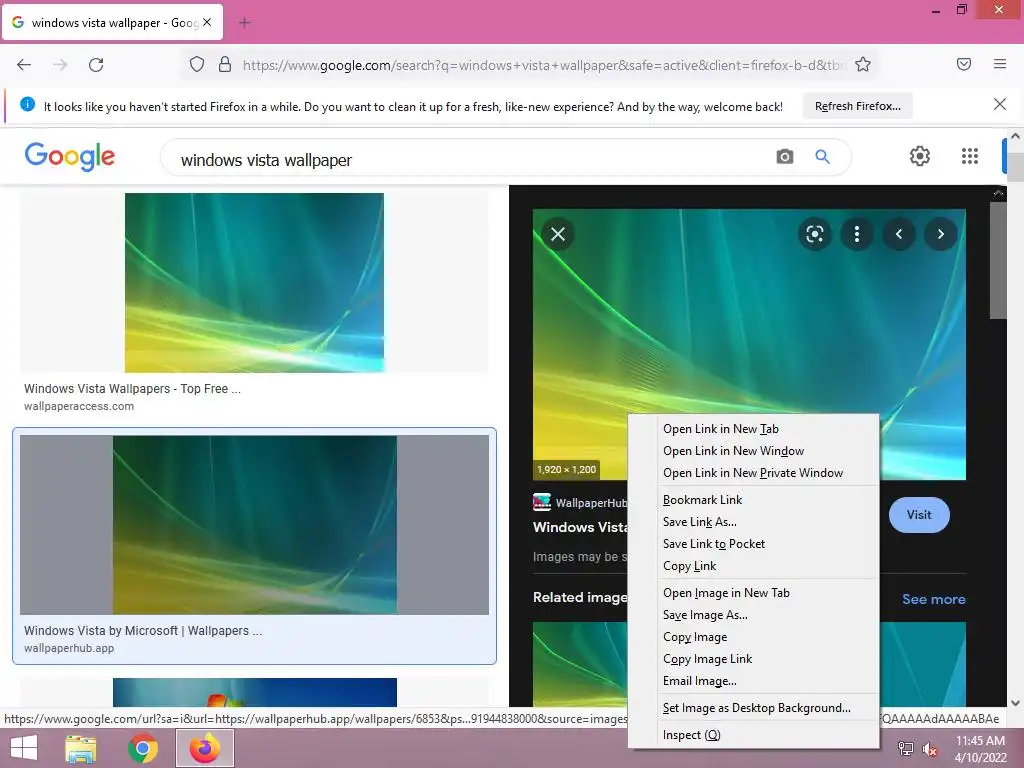Screen dimensions: 1024x768
Task: Click the address bar URL
Action: (543, 65)
